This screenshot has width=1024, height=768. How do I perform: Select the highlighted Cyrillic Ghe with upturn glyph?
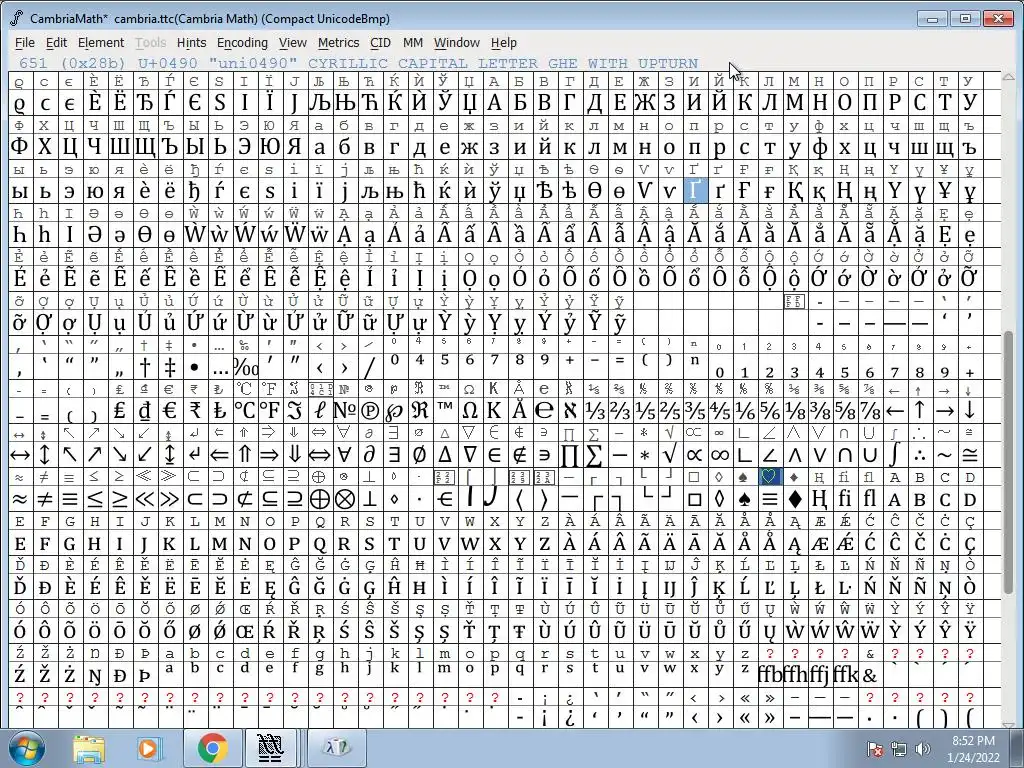click(694, 191)
